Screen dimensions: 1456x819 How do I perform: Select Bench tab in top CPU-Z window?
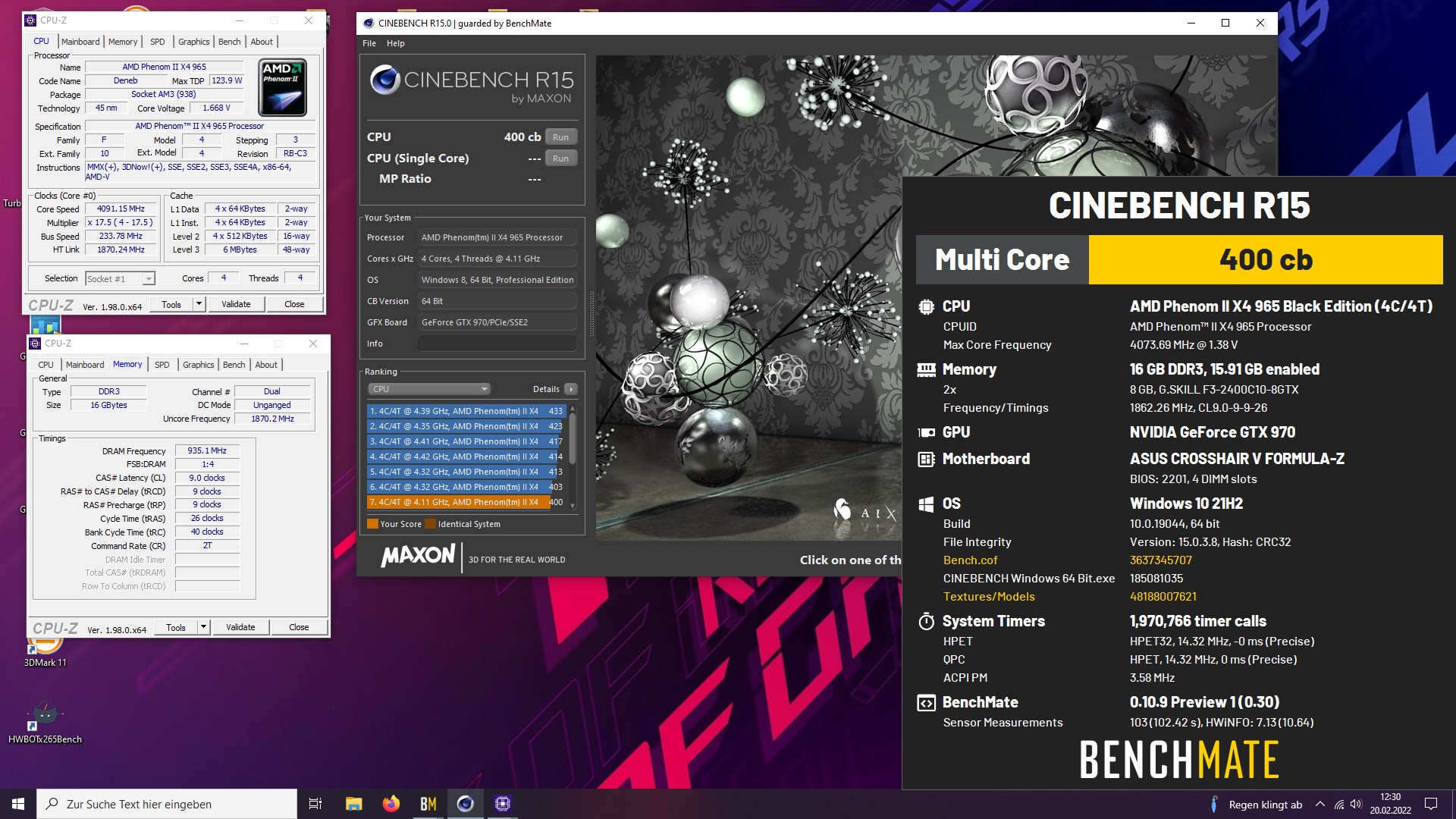click(230, 42)
